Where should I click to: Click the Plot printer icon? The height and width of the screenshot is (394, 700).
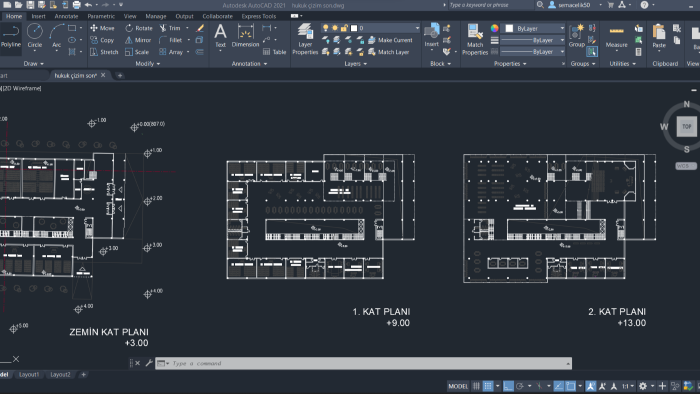point(76,5)
